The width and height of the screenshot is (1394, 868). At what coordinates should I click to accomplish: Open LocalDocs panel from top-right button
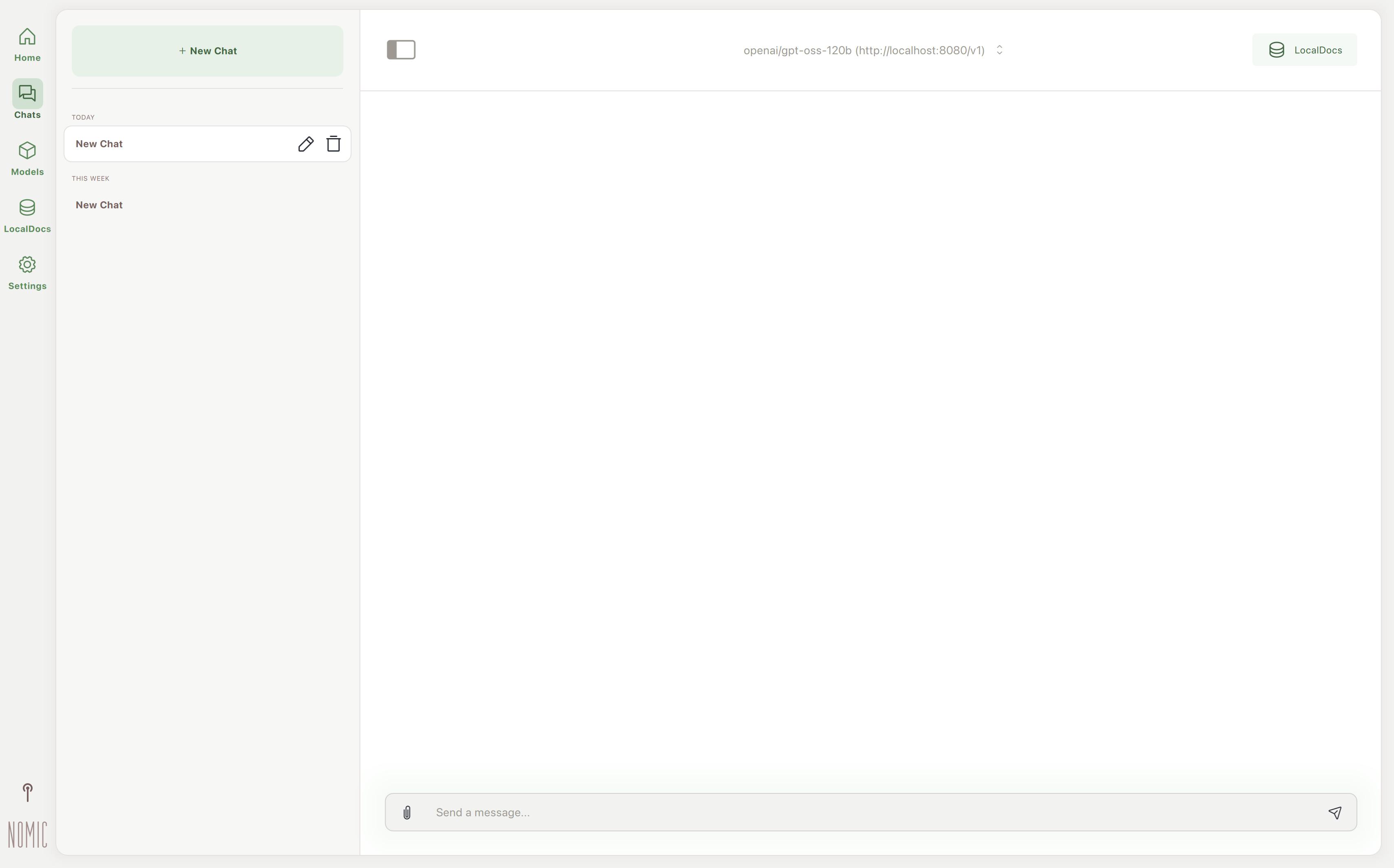coord(1304,50)
